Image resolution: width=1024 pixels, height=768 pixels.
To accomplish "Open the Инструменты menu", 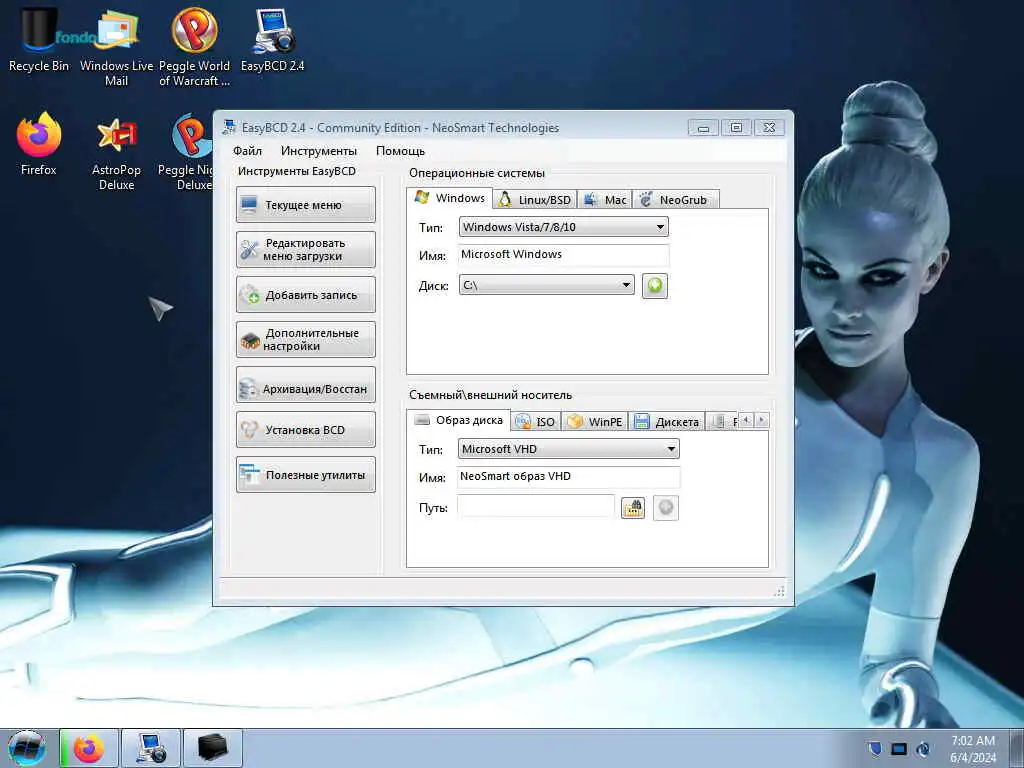I will pos(319,151).
